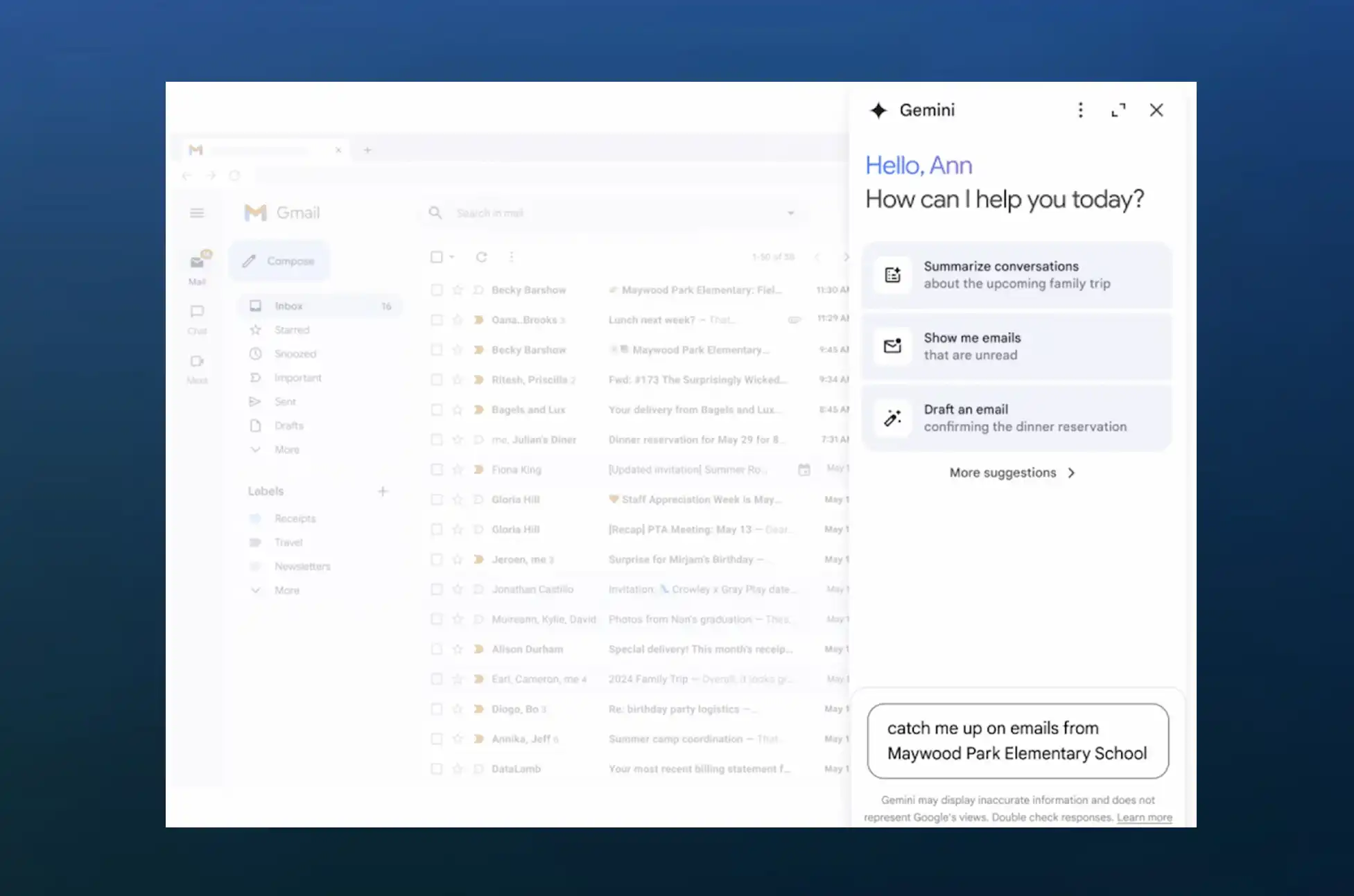Add a new label with plus icon
Image resolution: width=1354 pixels, height=896 pixels.
383,491
